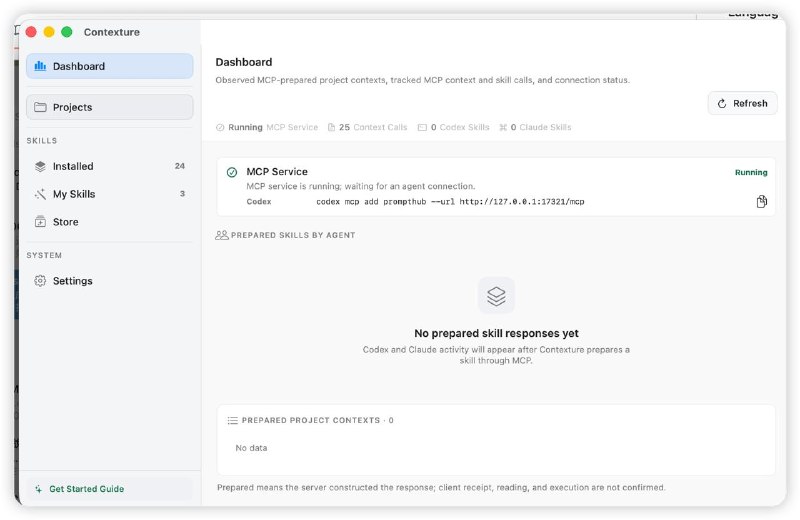Viewport: 800px width, 520px height.
Task: Click the Context Calls document icon
Action: pyautogui.click(x=332, y=127)
